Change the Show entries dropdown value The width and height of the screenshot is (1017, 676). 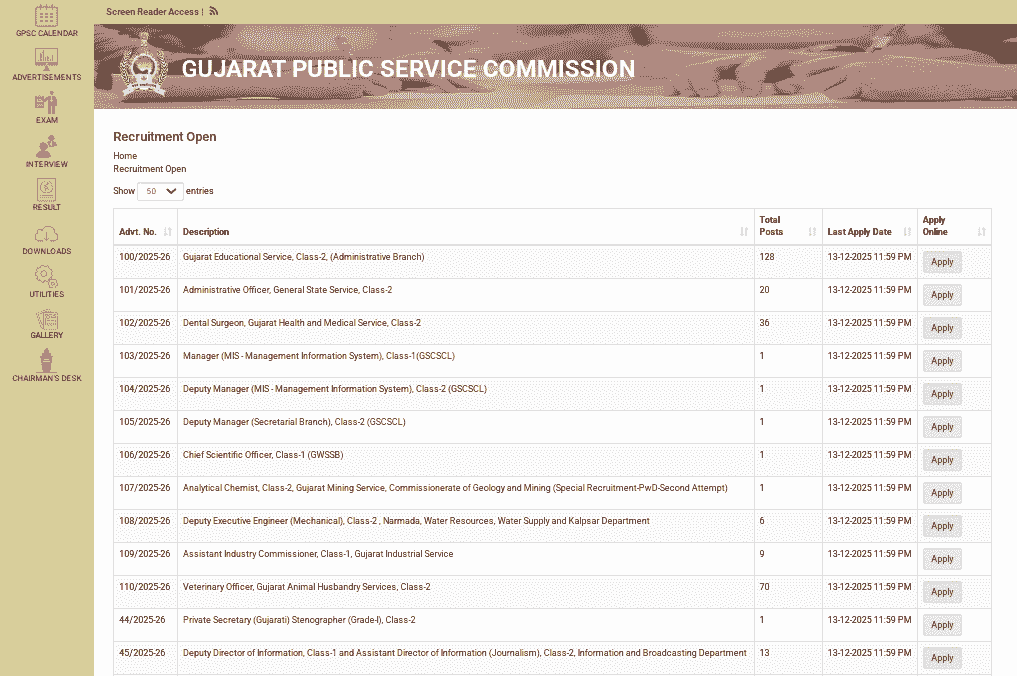pos(159,191)
